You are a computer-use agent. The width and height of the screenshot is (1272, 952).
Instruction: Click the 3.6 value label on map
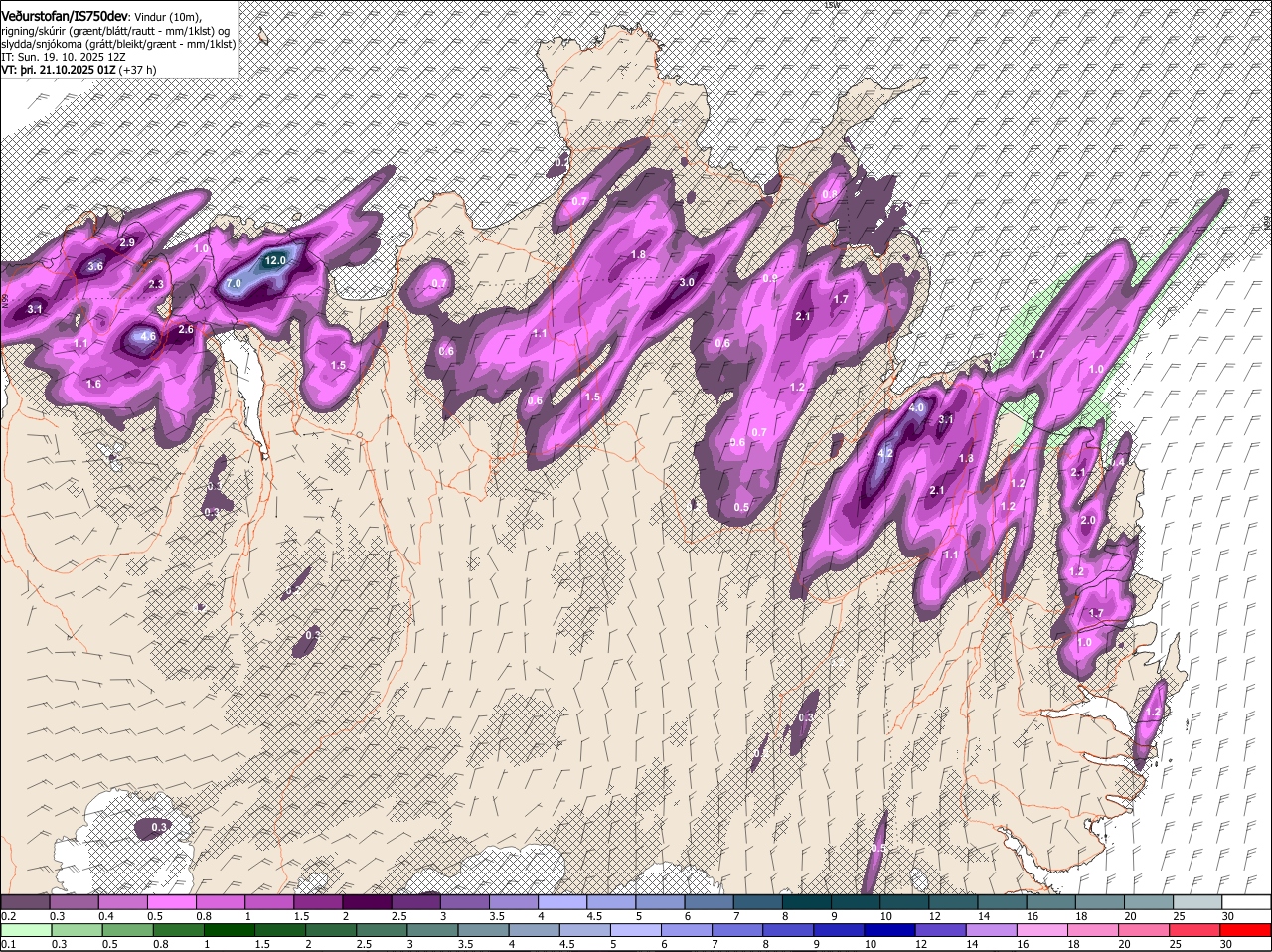[x=95, y=266]
